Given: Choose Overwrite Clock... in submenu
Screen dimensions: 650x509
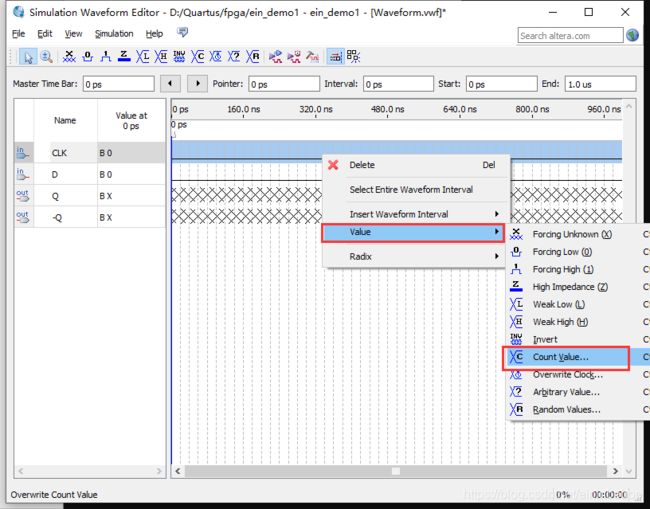Looking at the screenshot, I should tap(577, 375).
